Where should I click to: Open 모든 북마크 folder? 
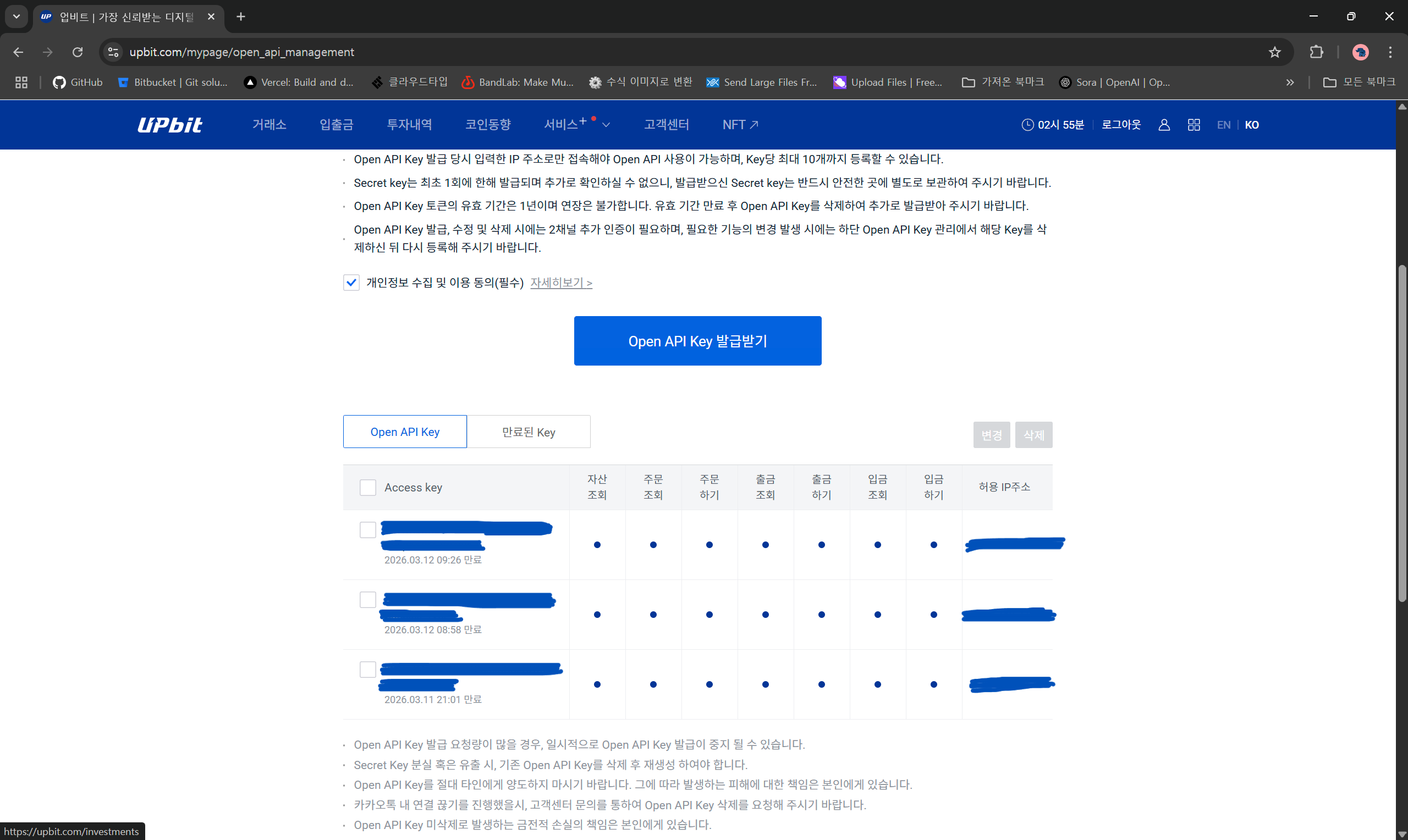click(x=1359, y=82)
